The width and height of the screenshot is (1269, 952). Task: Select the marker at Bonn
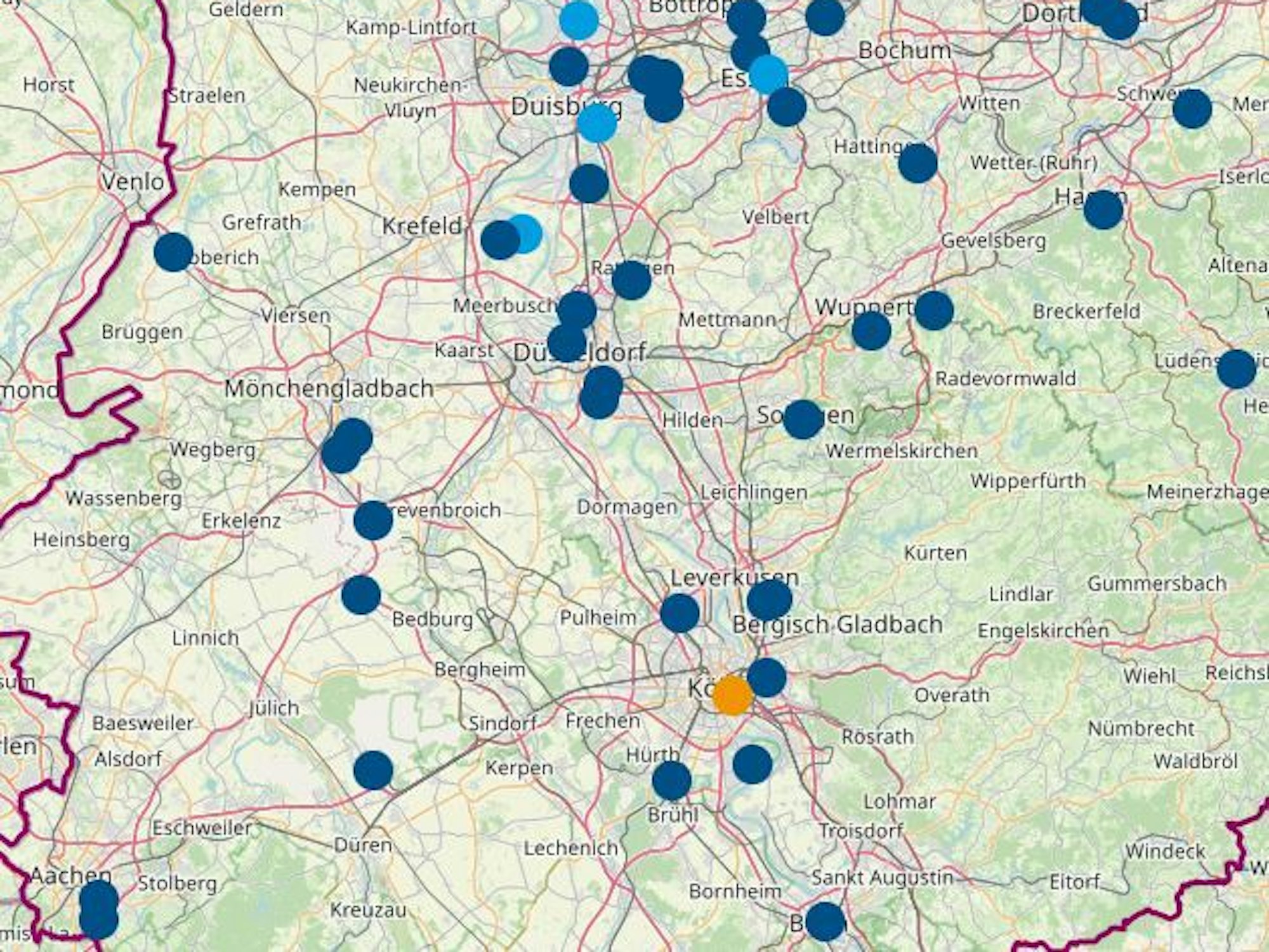coord(825,921)
